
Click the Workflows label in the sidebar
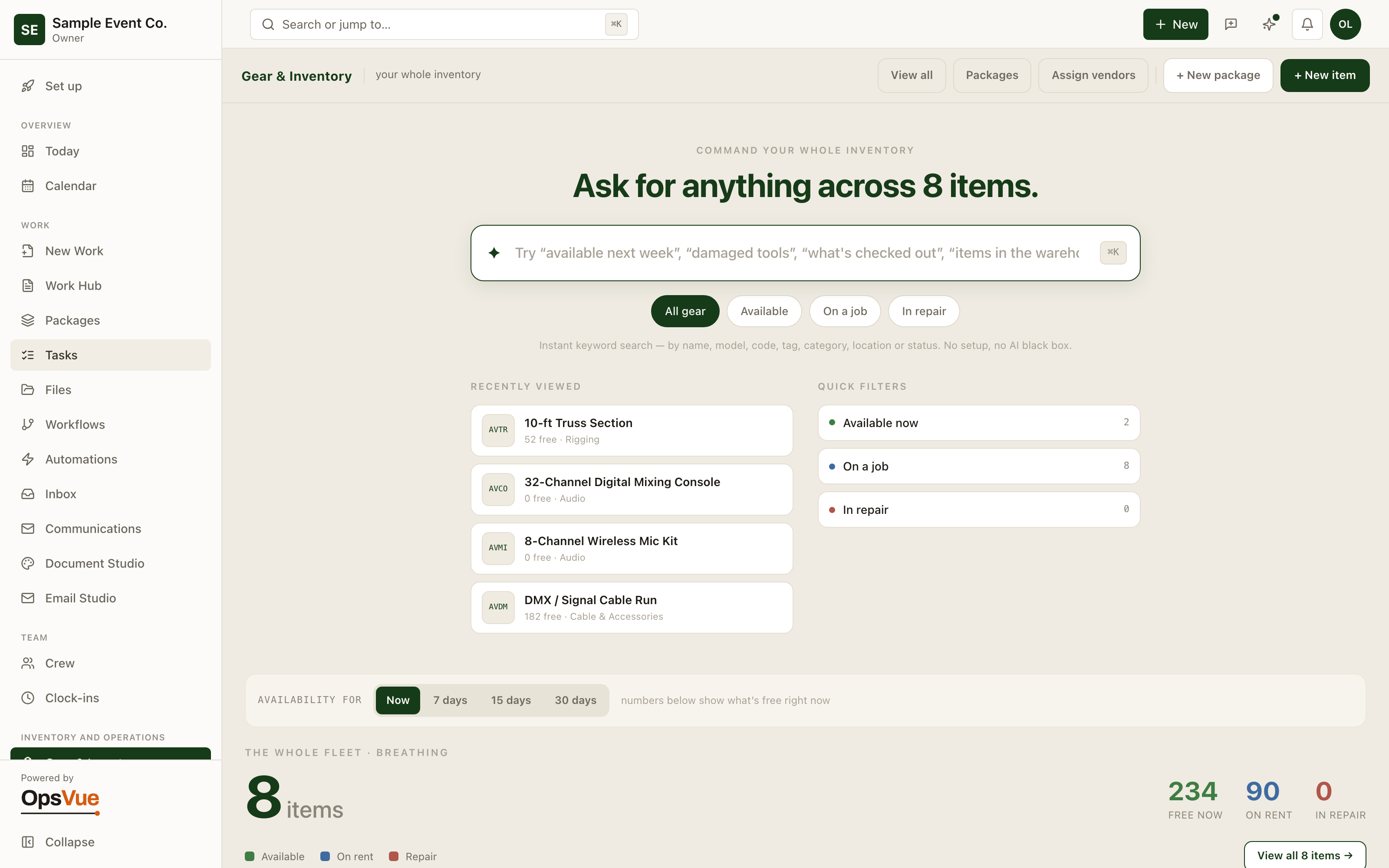tap(75, 425)
